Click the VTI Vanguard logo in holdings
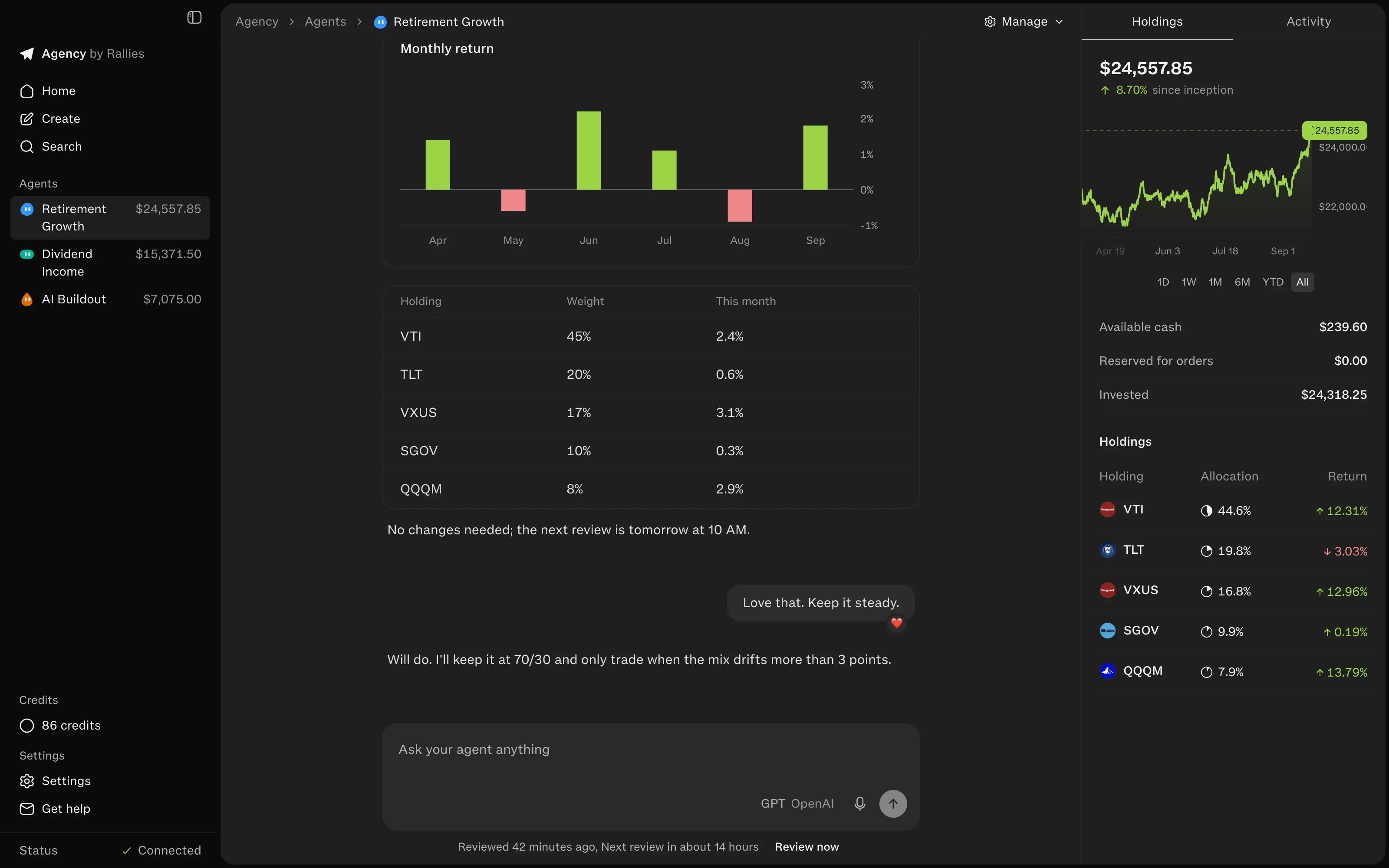This screenshot has height=868, width=1389. coord(1108,510)
